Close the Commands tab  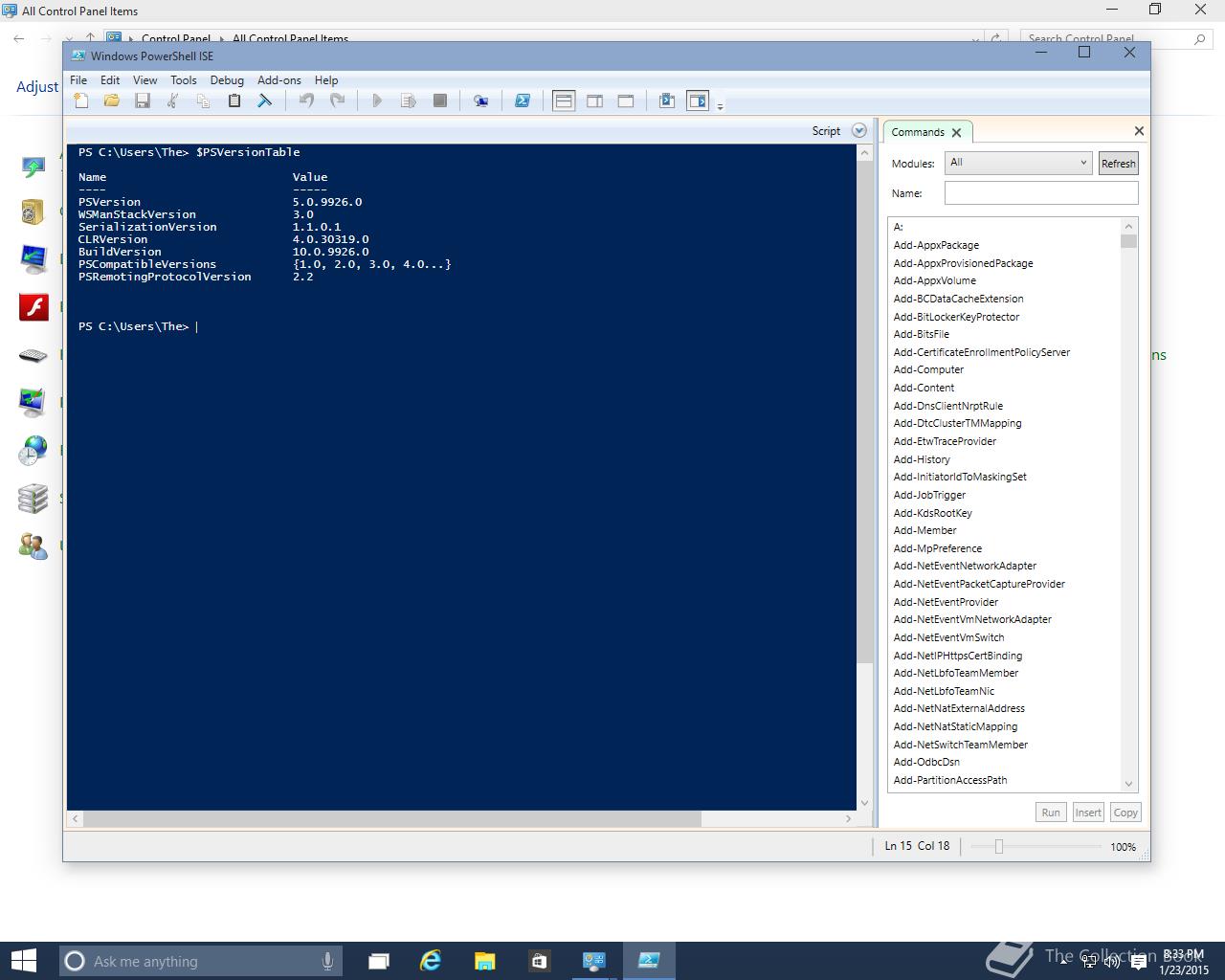pos(956,133)
